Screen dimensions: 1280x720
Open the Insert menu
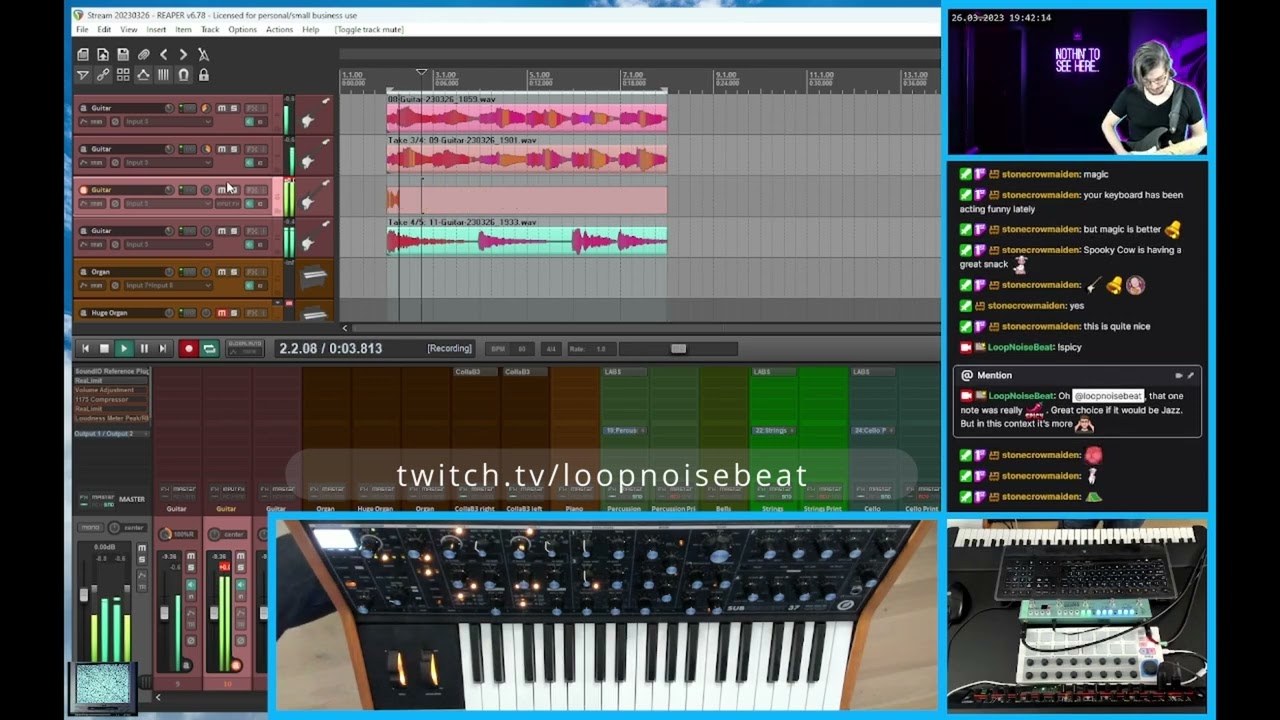coord(157,29)
